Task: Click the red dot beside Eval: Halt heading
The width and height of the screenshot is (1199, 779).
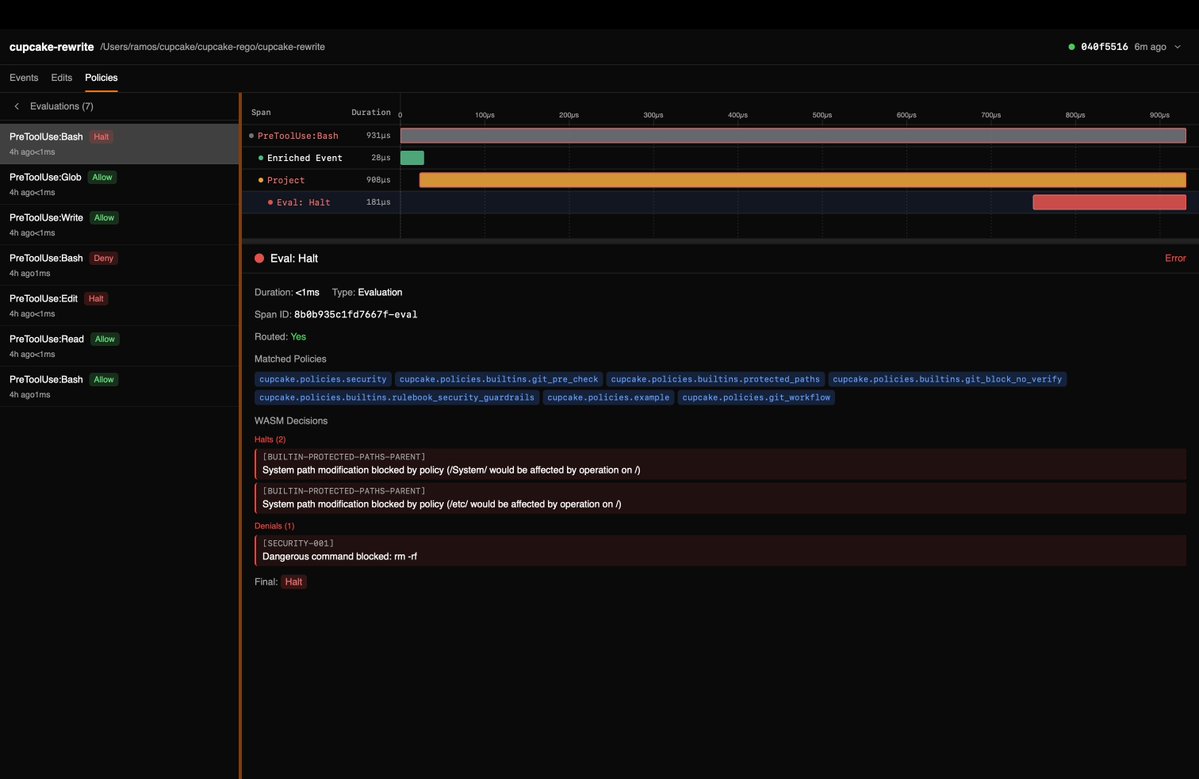Action: point(259,258)
